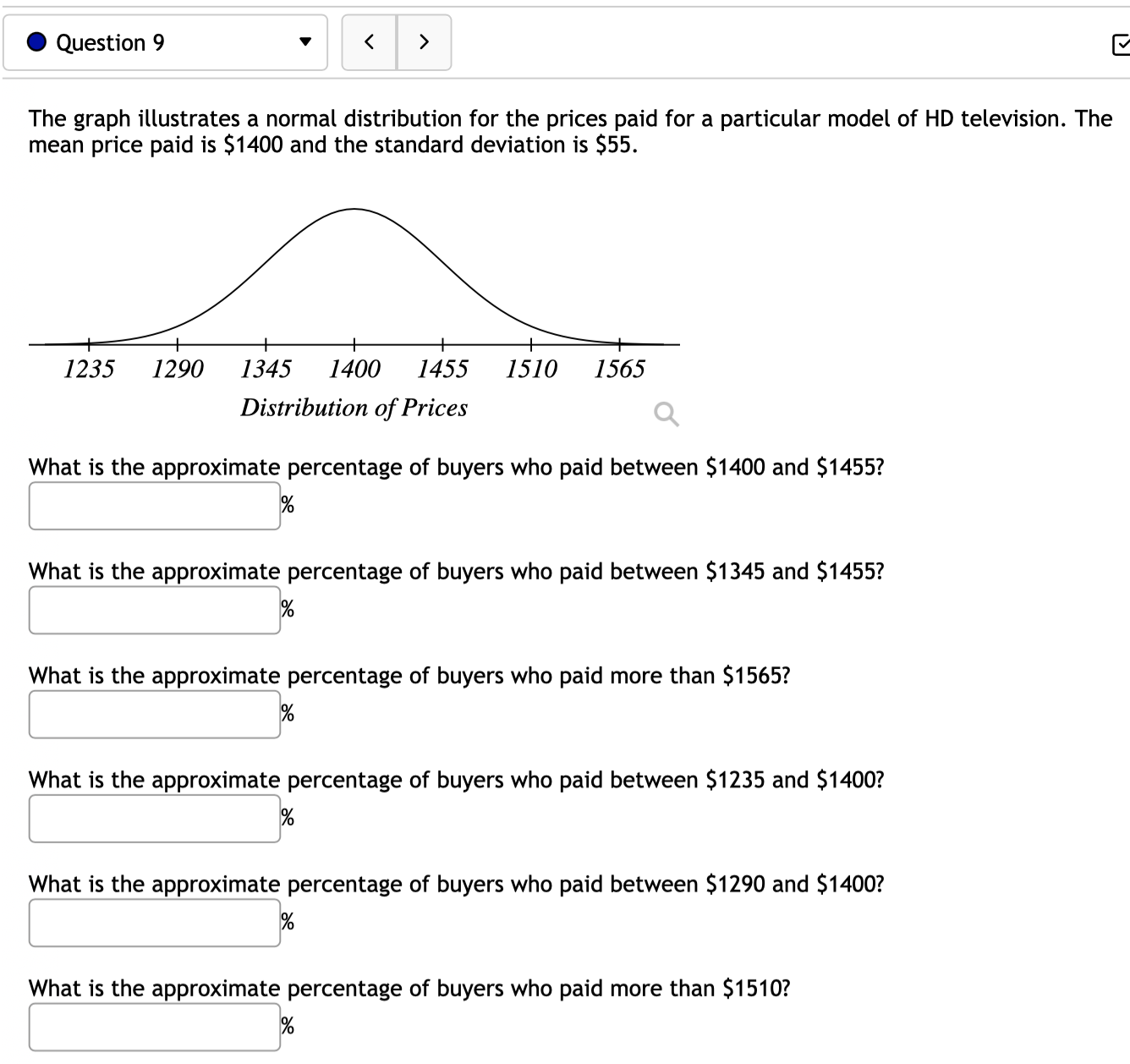Open the question picker labeled Question 9

tap(167, 41)
